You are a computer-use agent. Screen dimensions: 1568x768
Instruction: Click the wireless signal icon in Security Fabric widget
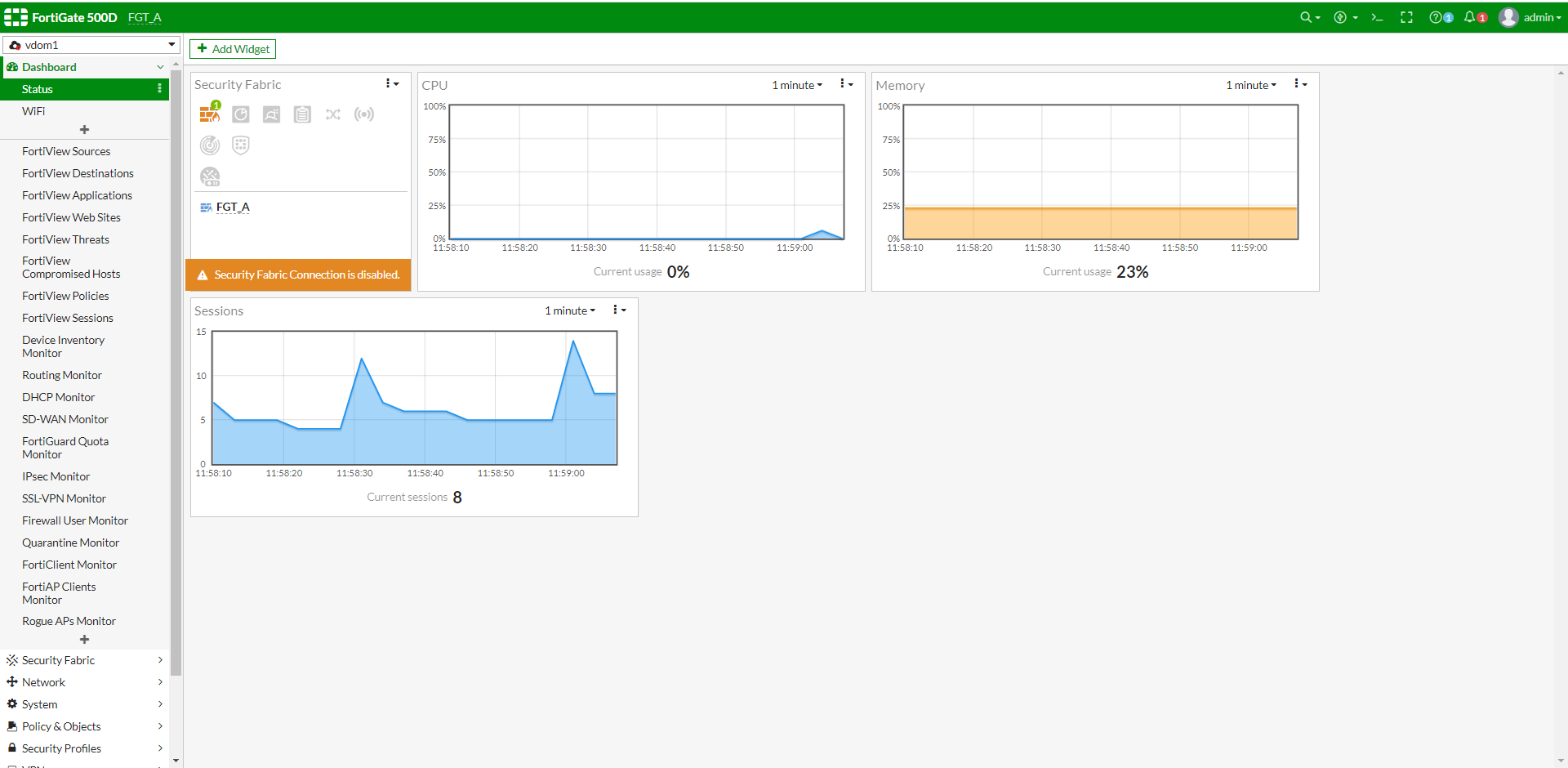[364, 114]
